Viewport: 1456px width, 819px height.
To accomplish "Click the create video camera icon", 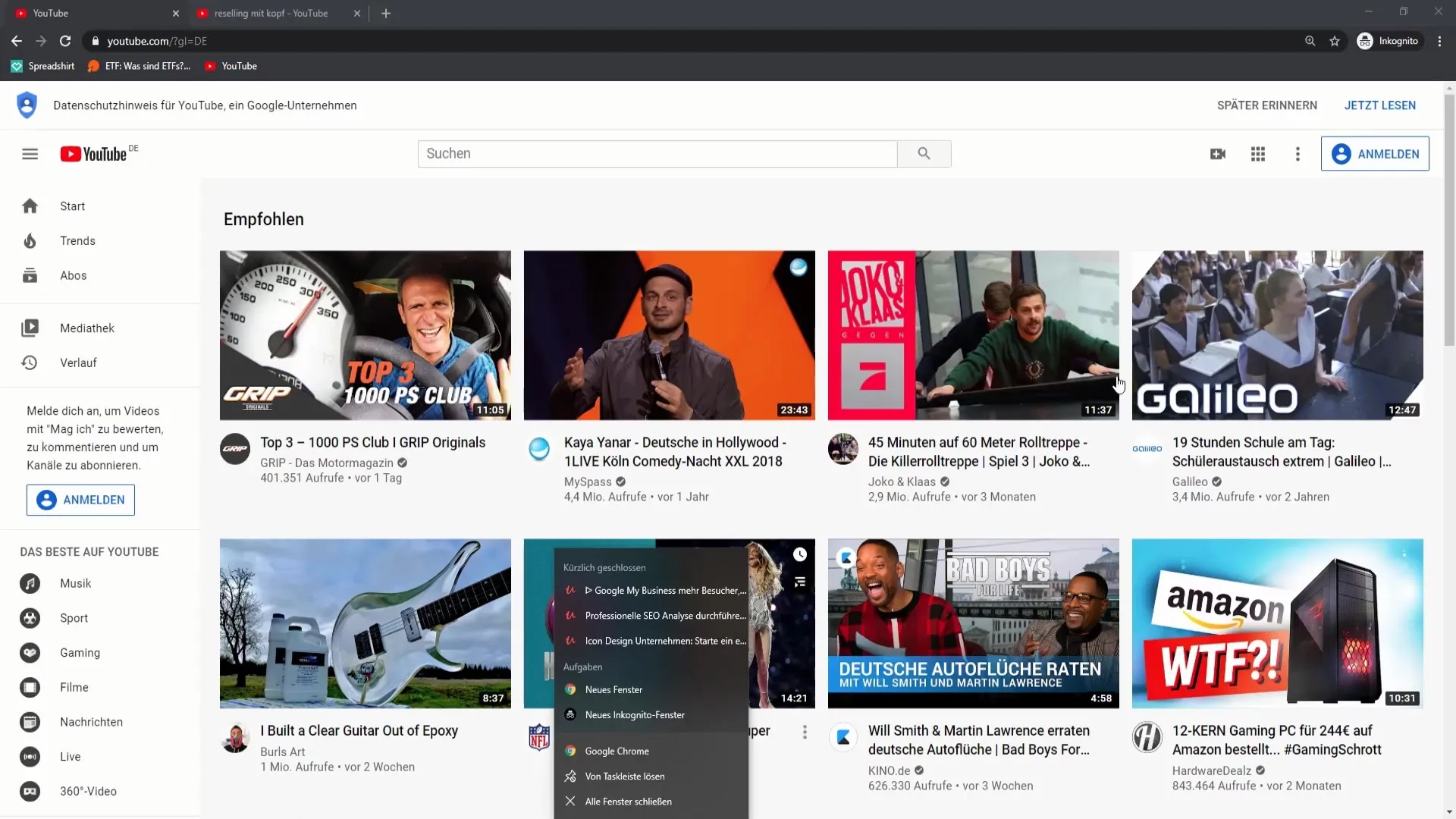I will 1218,154.
